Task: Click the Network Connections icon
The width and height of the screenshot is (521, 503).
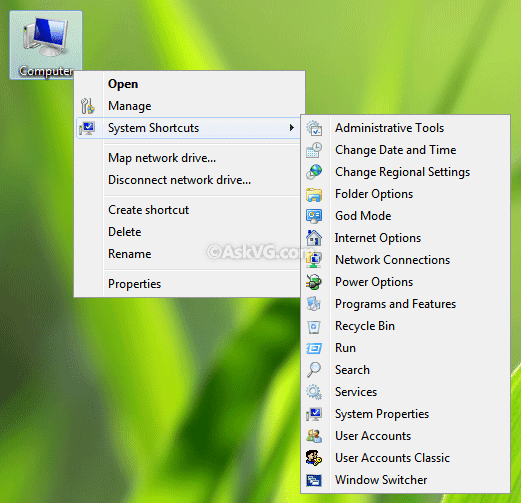Action: (314, 260)
